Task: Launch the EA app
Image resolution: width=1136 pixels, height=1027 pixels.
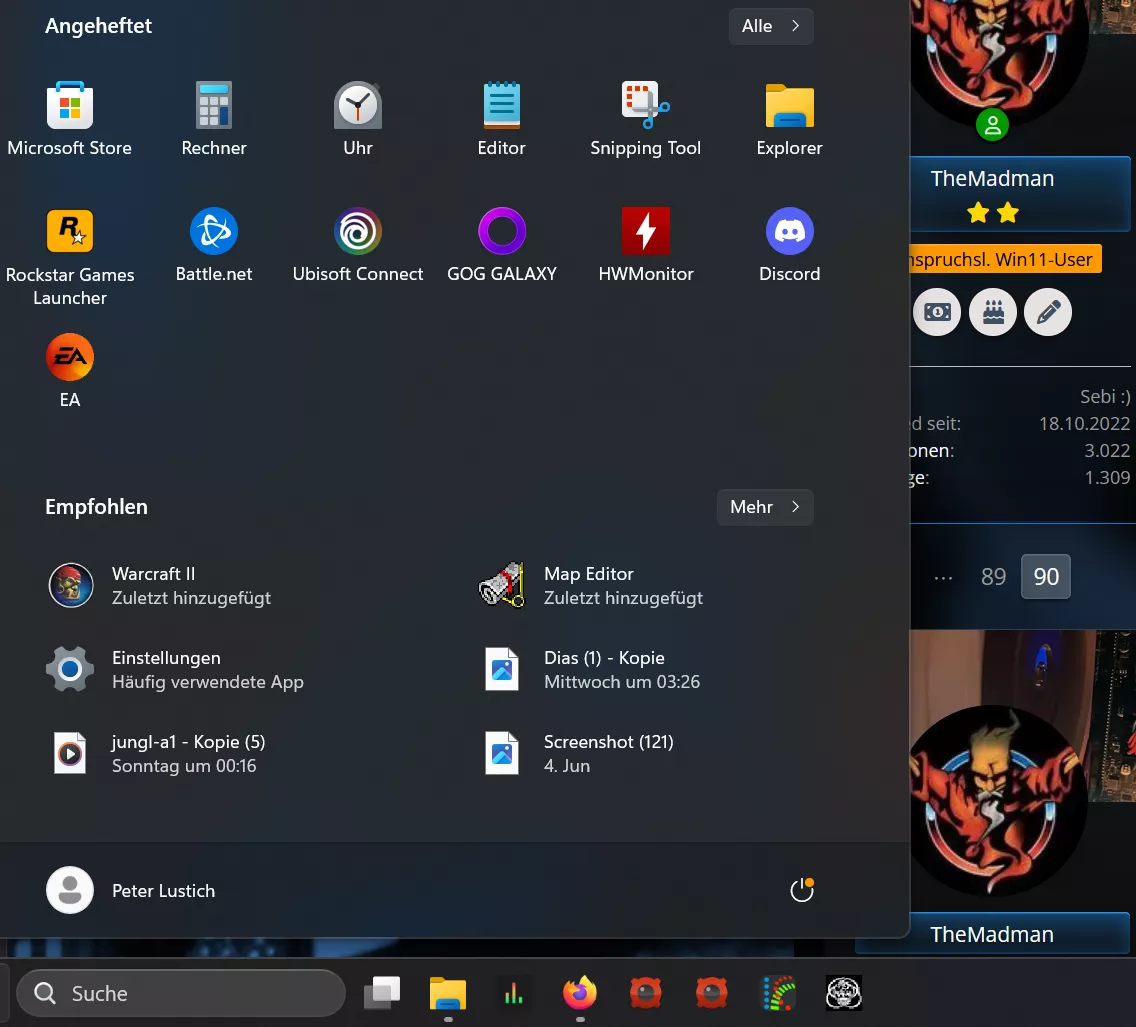Action: tap(70, 372)
